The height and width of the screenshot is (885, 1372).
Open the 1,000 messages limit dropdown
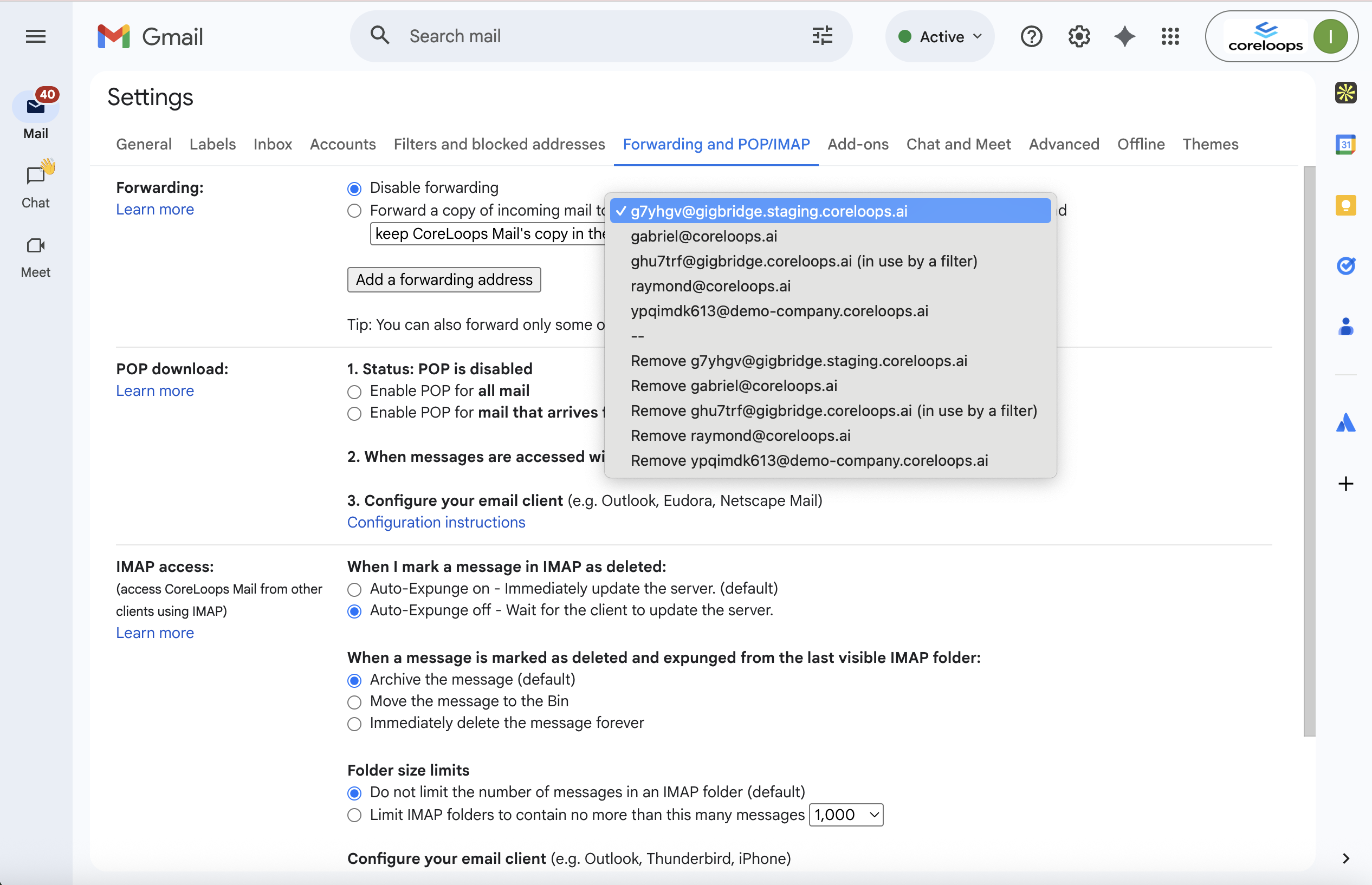coord(845,814)
